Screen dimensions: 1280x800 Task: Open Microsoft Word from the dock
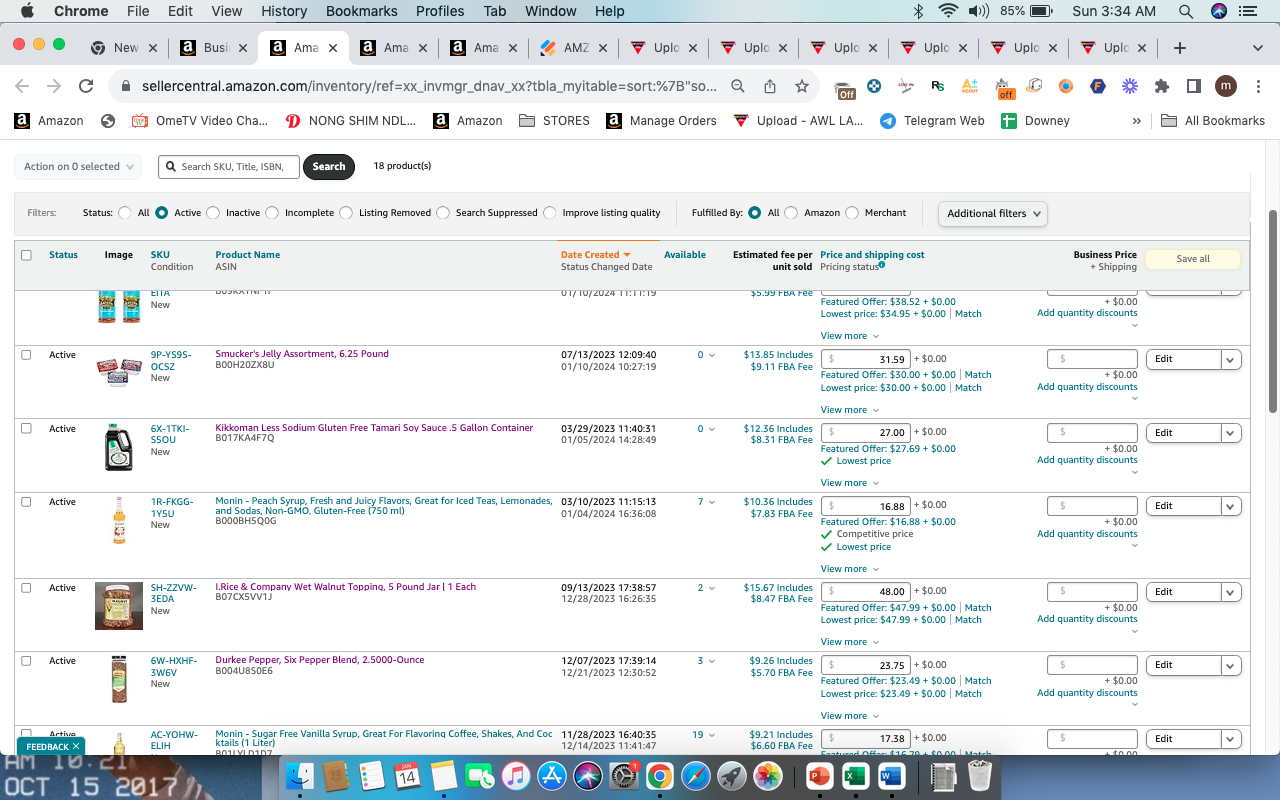tap(890, 775)
